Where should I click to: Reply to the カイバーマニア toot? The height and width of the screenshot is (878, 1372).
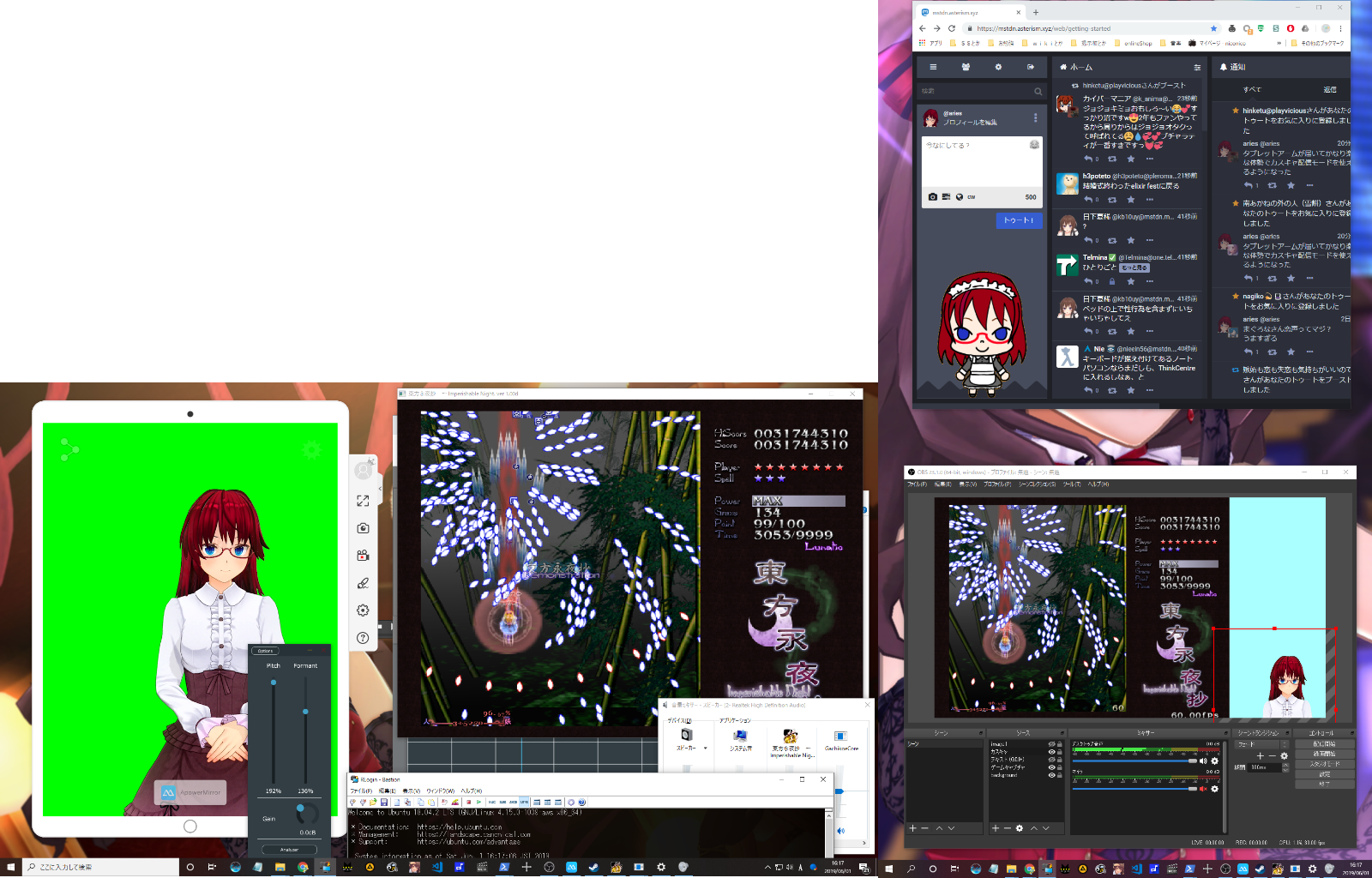coord(1089,159)
